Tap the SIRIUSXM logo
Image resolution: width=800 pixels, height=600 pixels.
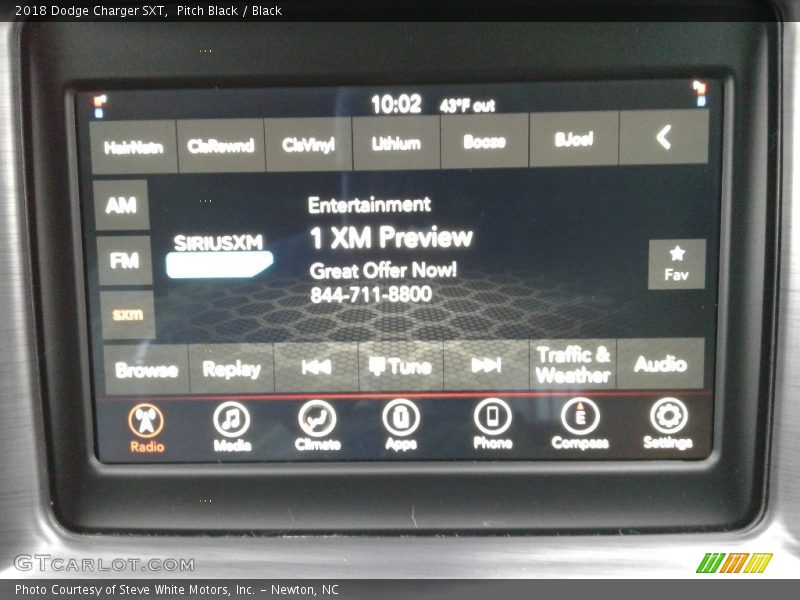[219, 256]
